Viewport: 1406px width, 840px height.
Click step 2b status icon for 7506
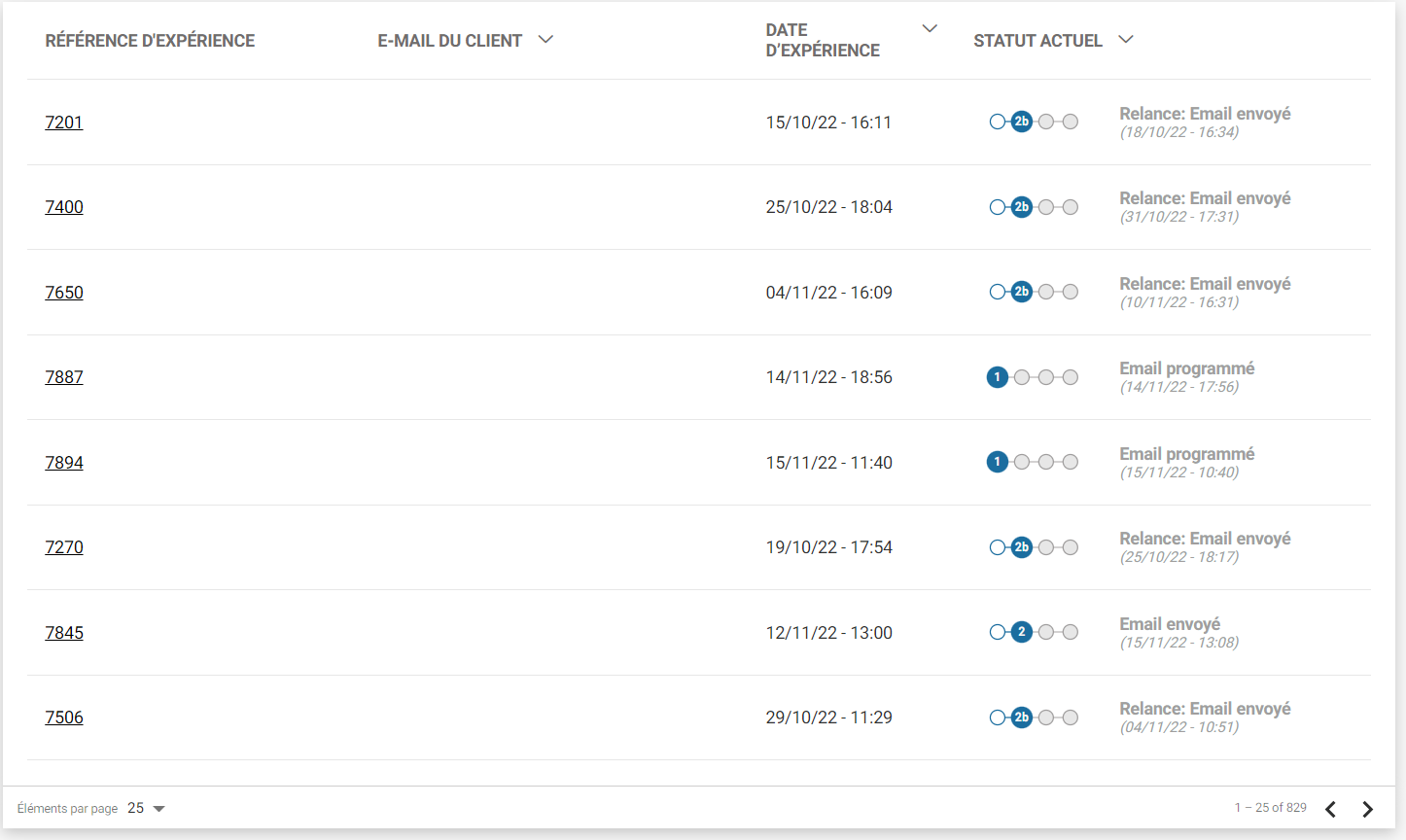[1021, 717]
